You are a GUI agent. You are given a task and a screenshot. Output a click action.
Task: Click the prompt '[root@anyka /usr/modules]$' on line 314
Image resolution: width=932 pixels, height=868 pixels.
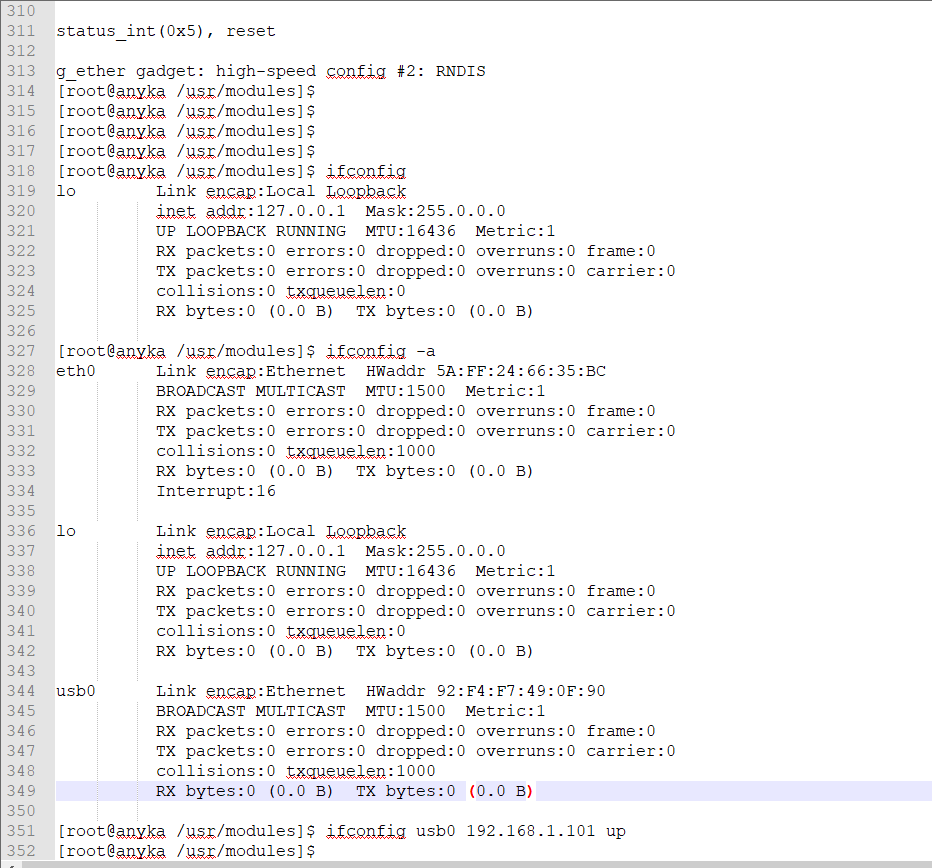point(186,91)
